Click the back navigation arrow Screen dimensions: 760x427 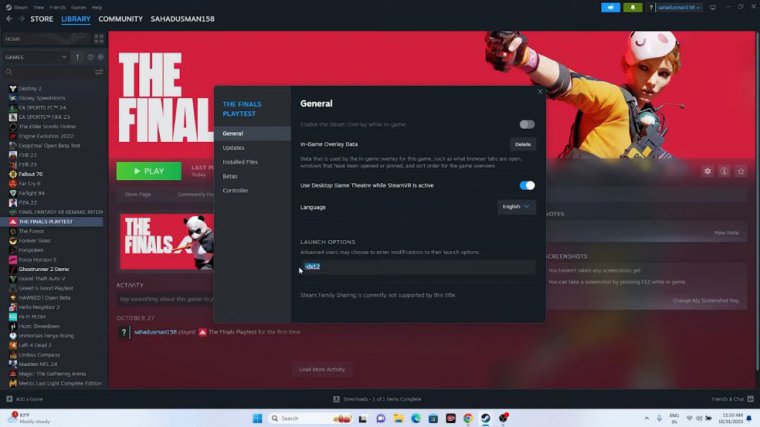tap(8, 18)
